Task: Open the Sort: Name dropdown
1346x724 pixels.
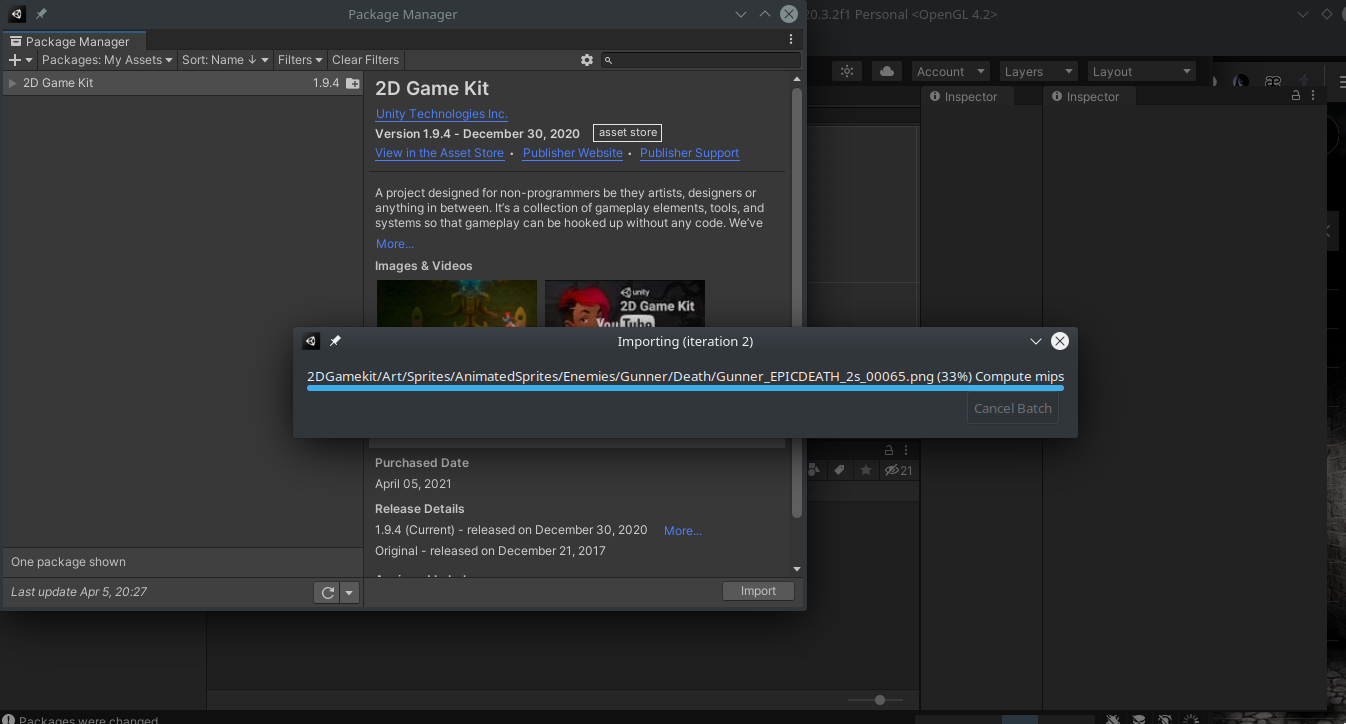Action: coord(225,60)
